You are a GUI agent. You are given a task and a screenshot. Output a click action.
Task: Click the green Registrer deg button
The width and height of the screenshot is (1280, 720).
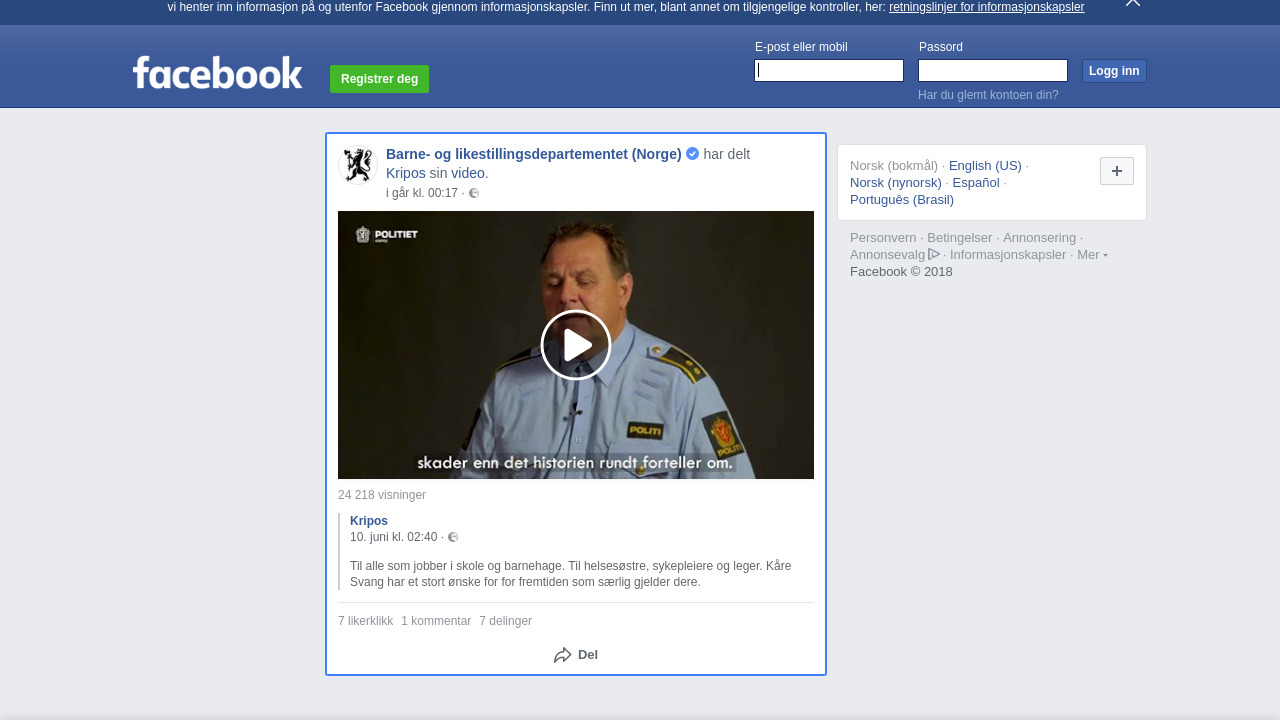[379, 79]
